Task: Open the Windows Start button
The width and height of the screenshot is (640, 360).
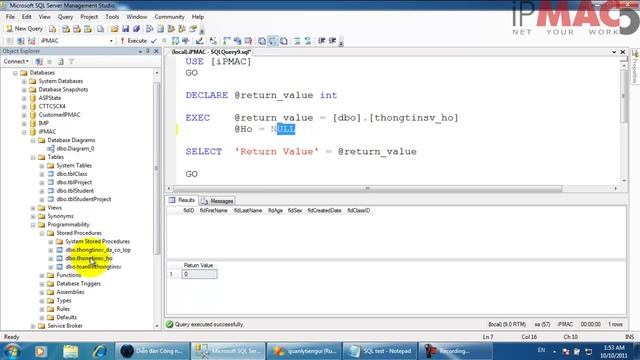Action: [12, 351]
